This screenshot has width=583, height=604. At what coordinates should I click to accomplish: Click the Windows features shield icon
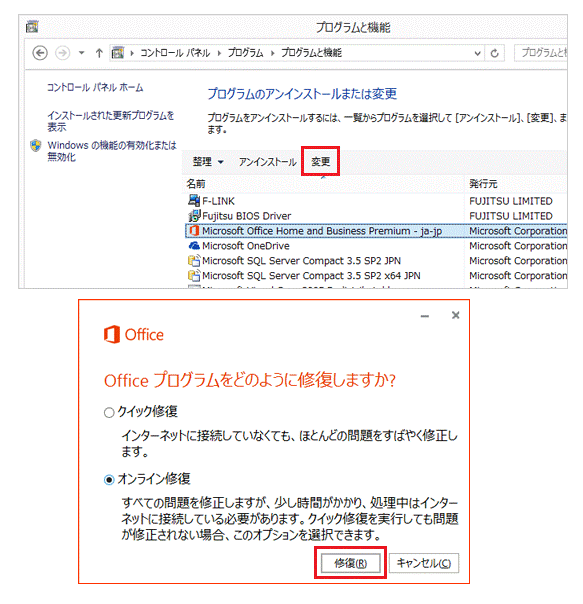[x=36, y=146]
